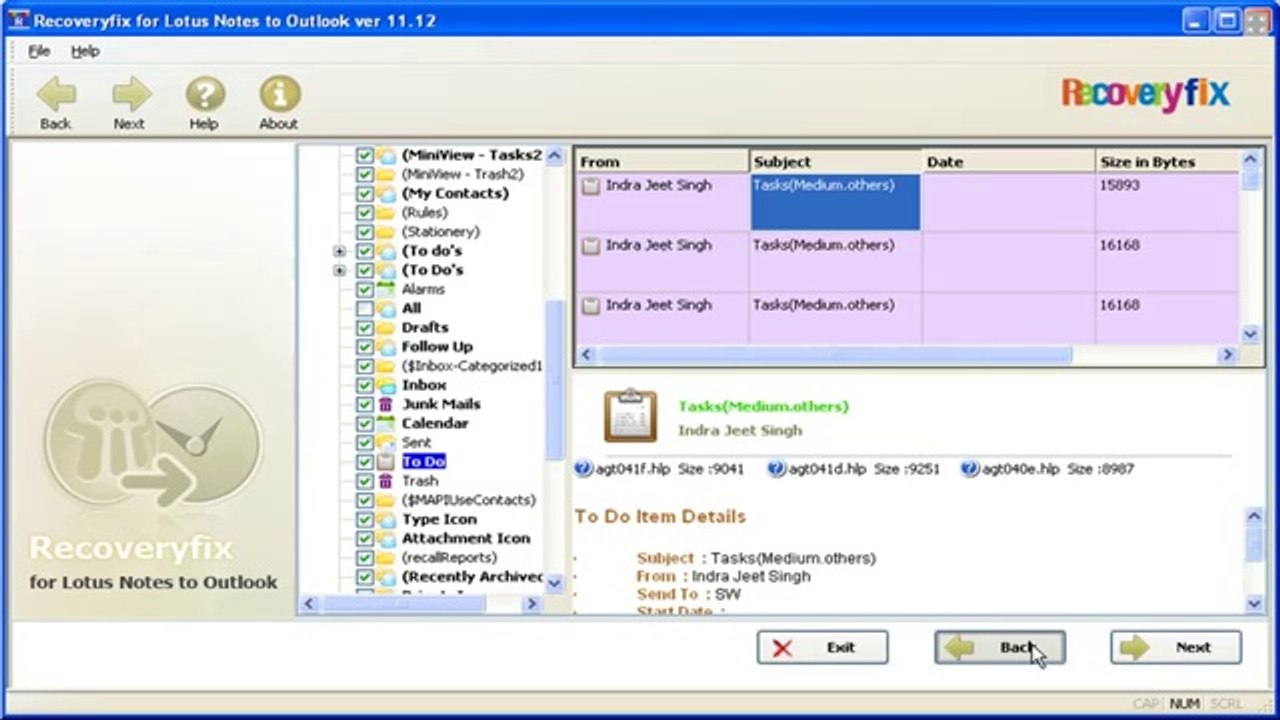Click the (Rules) folder icon
1280x720 pixels.
(386, 212)
